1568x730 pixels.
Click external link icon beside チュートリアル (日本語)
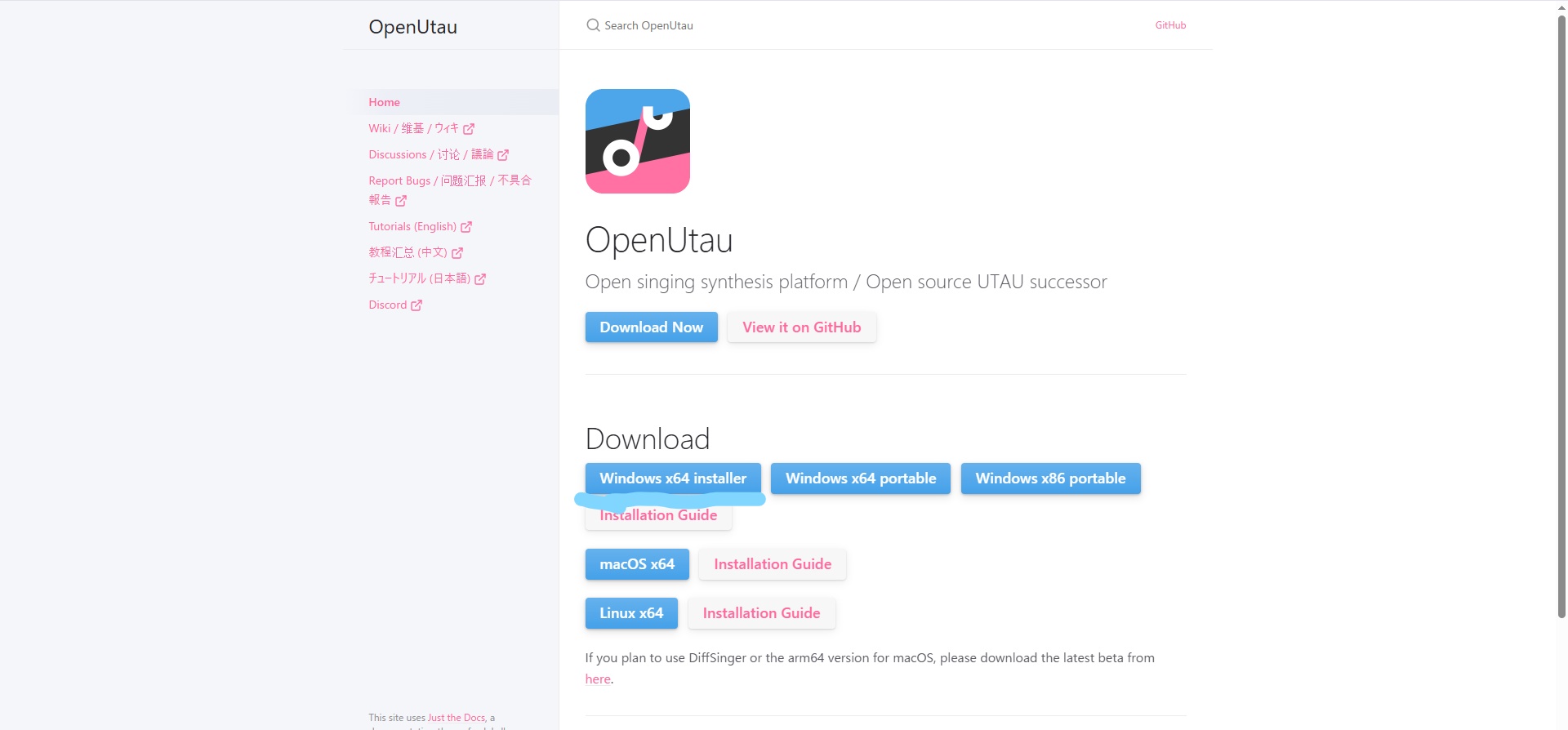[x=480, y=279]
